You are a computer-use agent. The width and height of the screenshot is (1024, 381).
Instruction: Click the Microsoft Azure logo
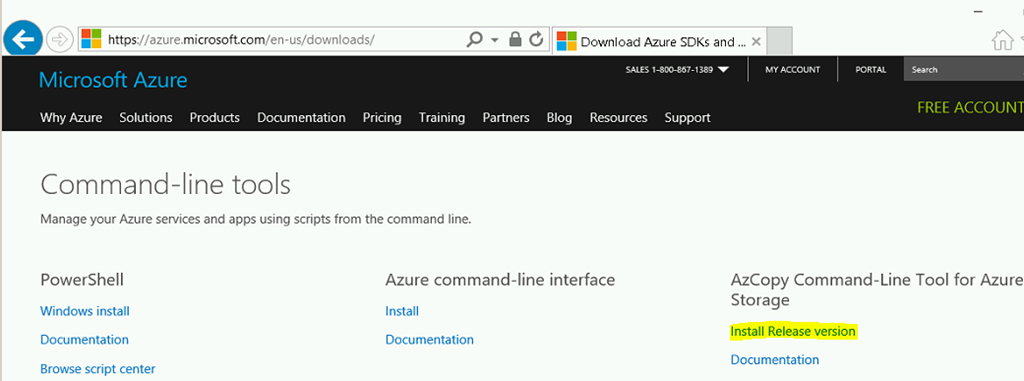pyautogui.click(x=113, y=80)
